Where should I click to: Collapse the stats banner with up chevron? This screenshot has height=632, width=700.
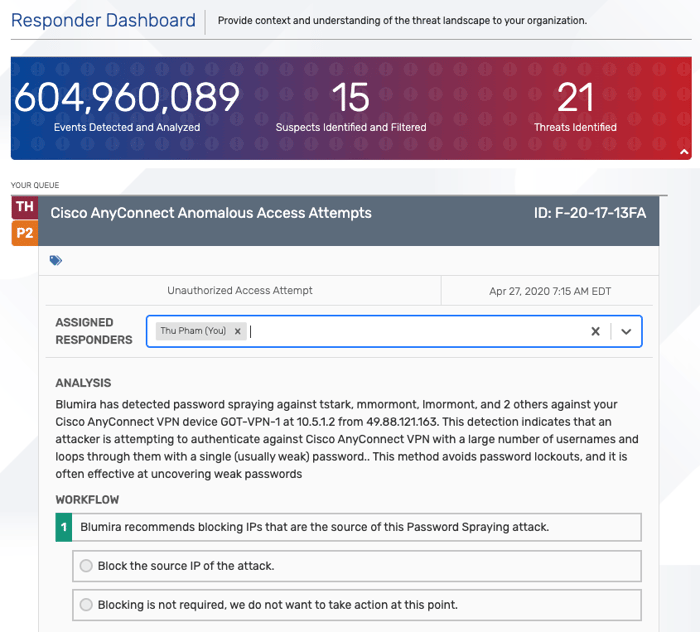click(684, 152)
